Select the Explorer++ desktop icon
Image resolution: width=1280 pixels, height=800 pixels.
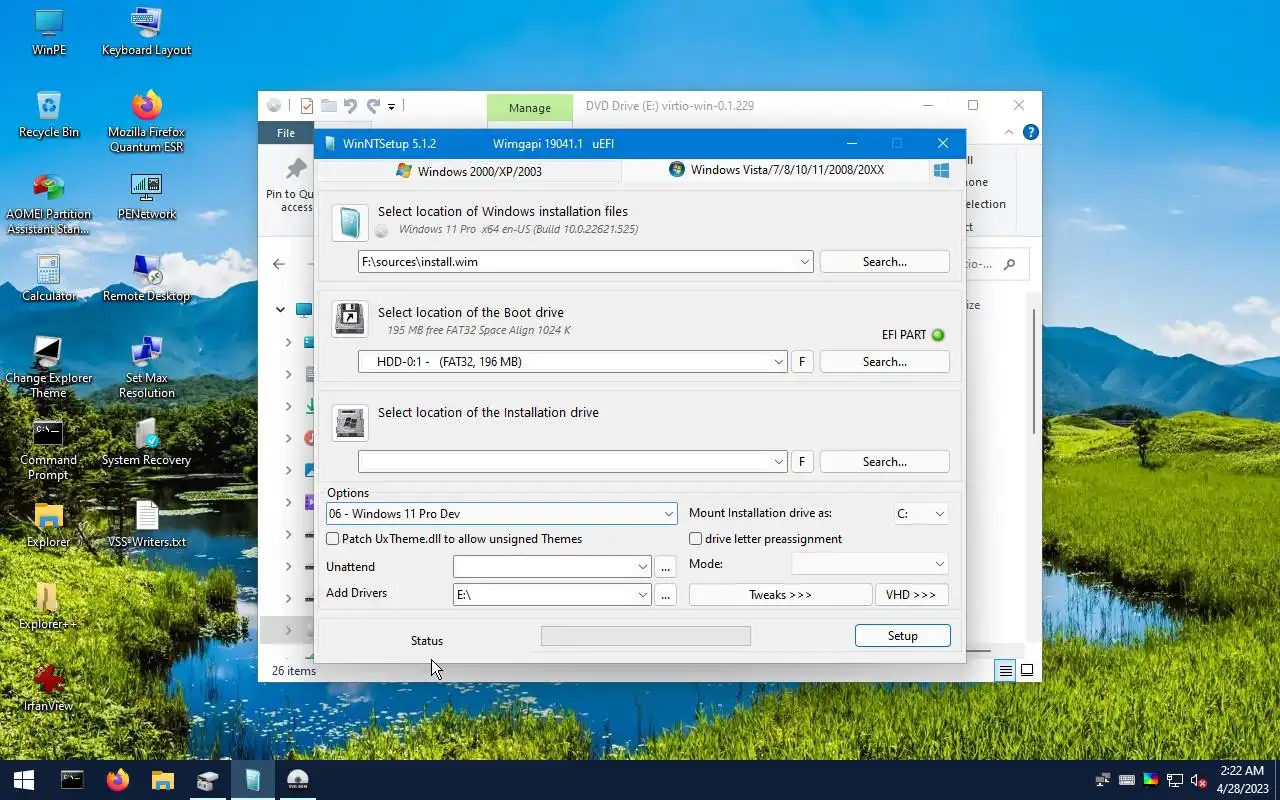48,606
